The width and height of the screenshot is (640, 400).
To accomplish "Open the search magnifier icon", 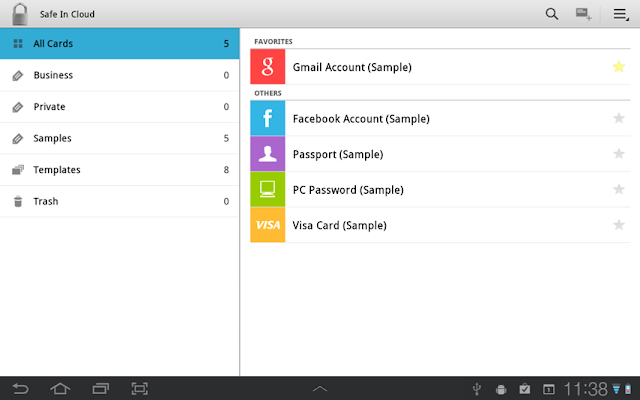I will point(552,14).
